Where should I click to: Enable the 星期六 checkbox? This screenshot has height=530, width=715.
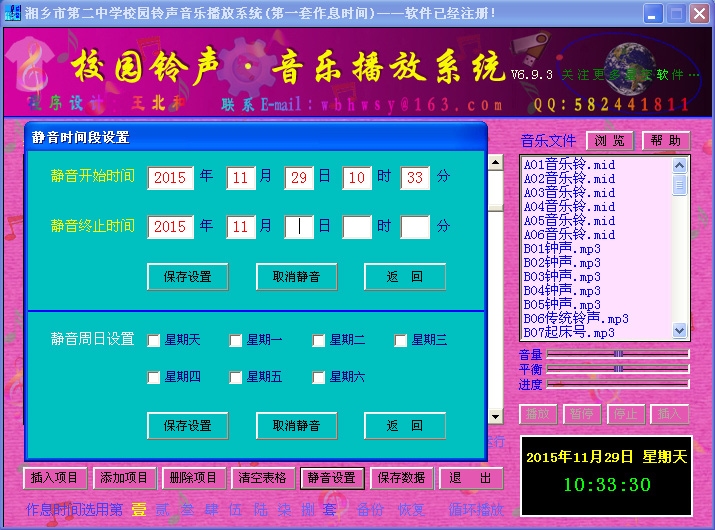coord(318,377)
